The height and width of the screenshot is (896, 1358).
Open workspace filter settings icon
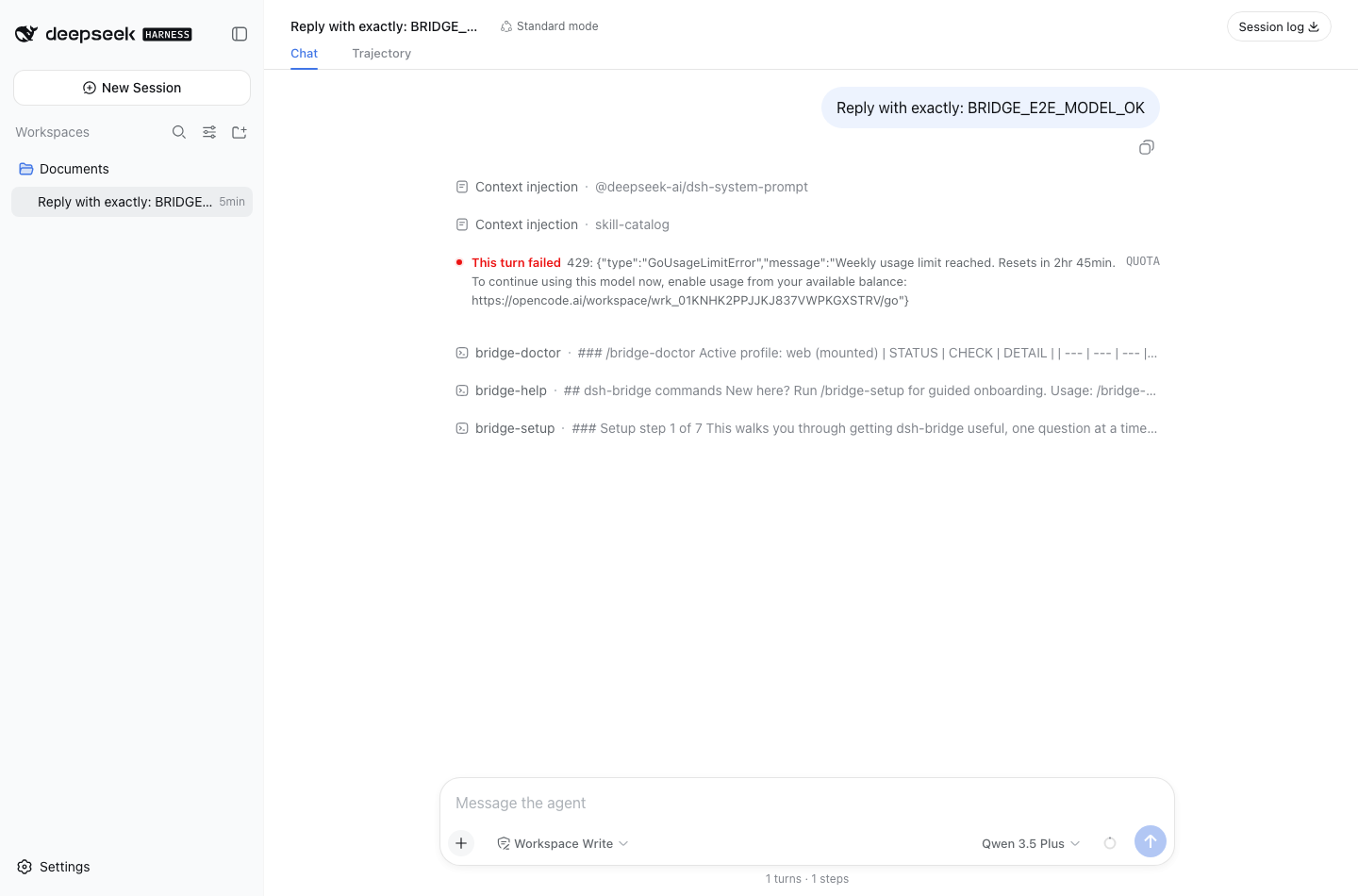click(209, 132)
